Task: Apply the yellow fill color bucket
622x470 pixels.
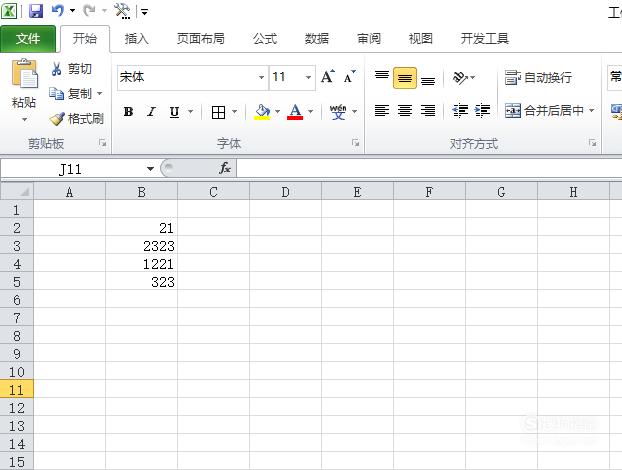Action: pyautogui.click(x=262, y=112)
